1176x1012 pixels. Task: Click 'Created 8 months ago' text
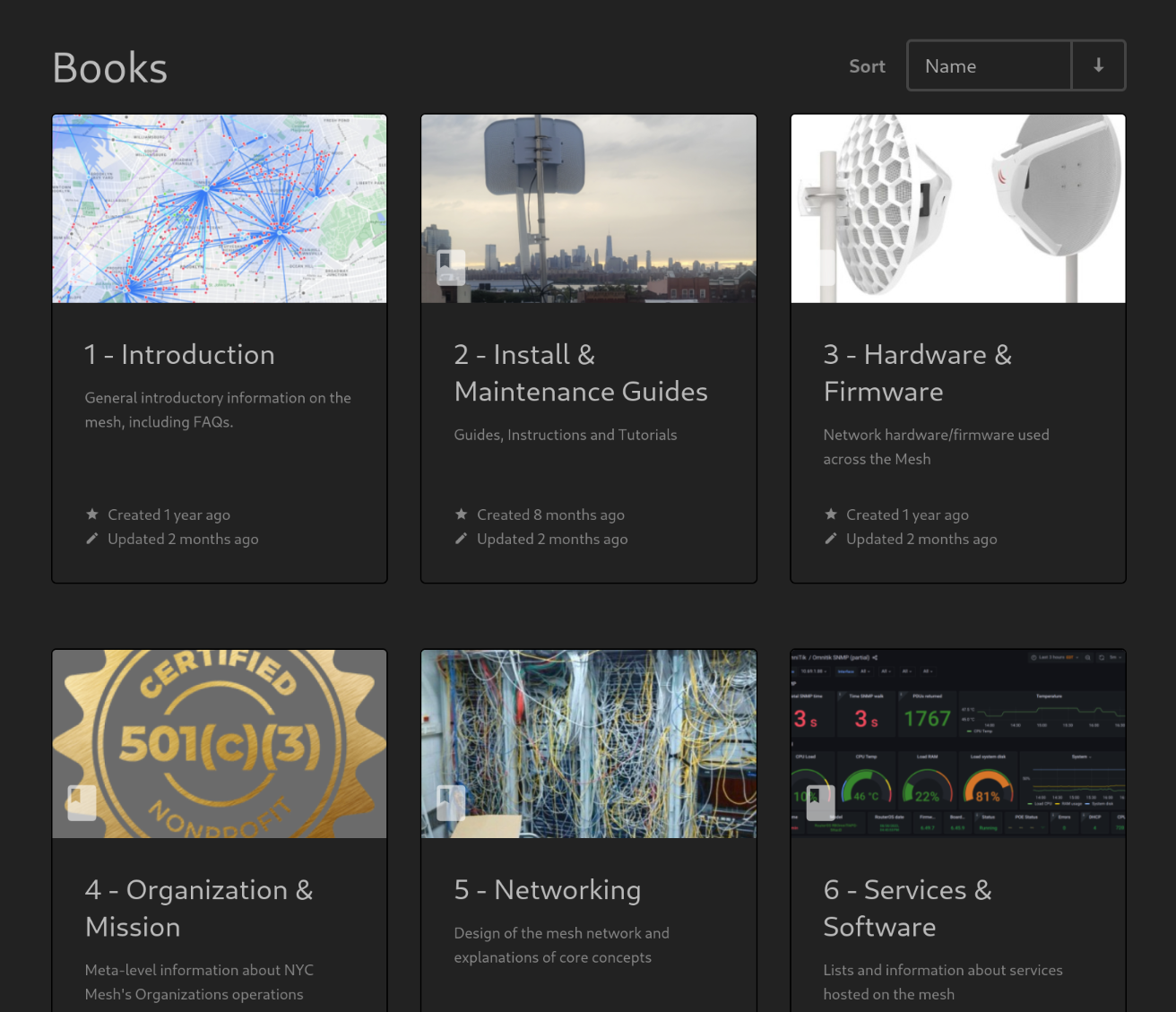click(550, 515)
